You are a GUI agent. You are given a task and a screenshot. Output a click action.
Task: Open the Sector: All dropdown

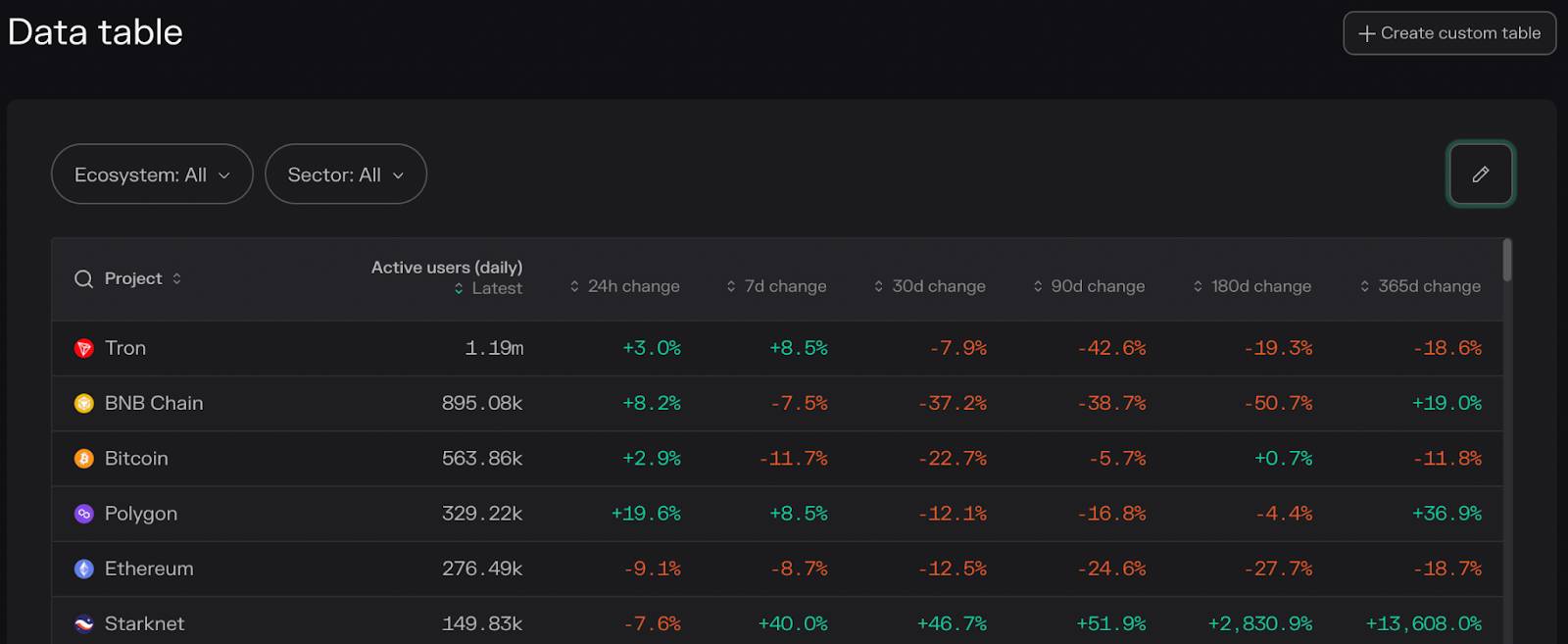(346, 174)
